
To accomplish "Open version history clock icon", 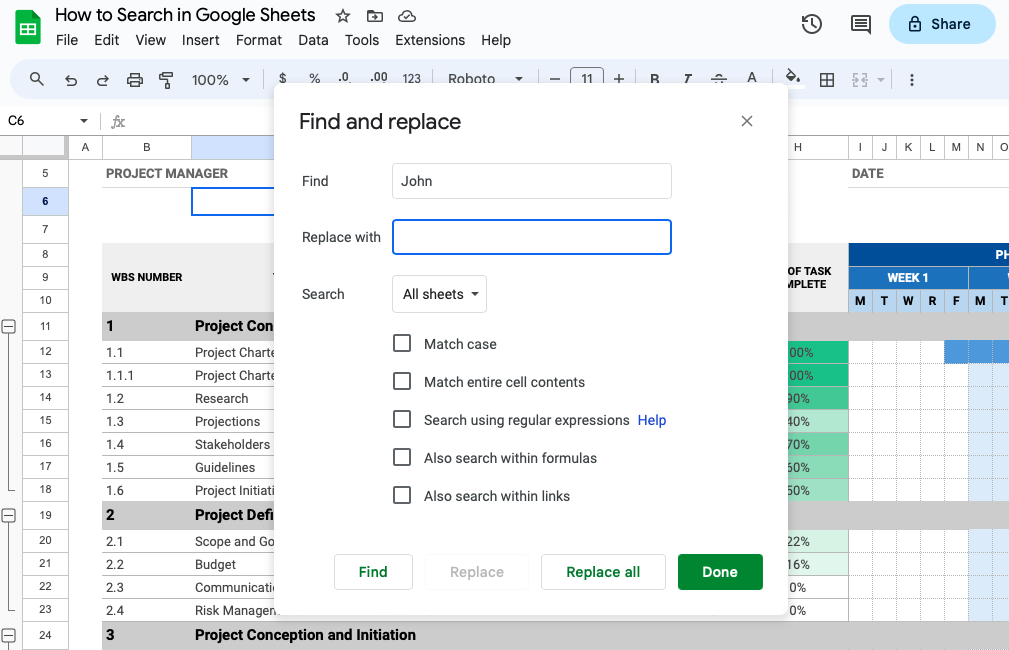I will (811, 24).
